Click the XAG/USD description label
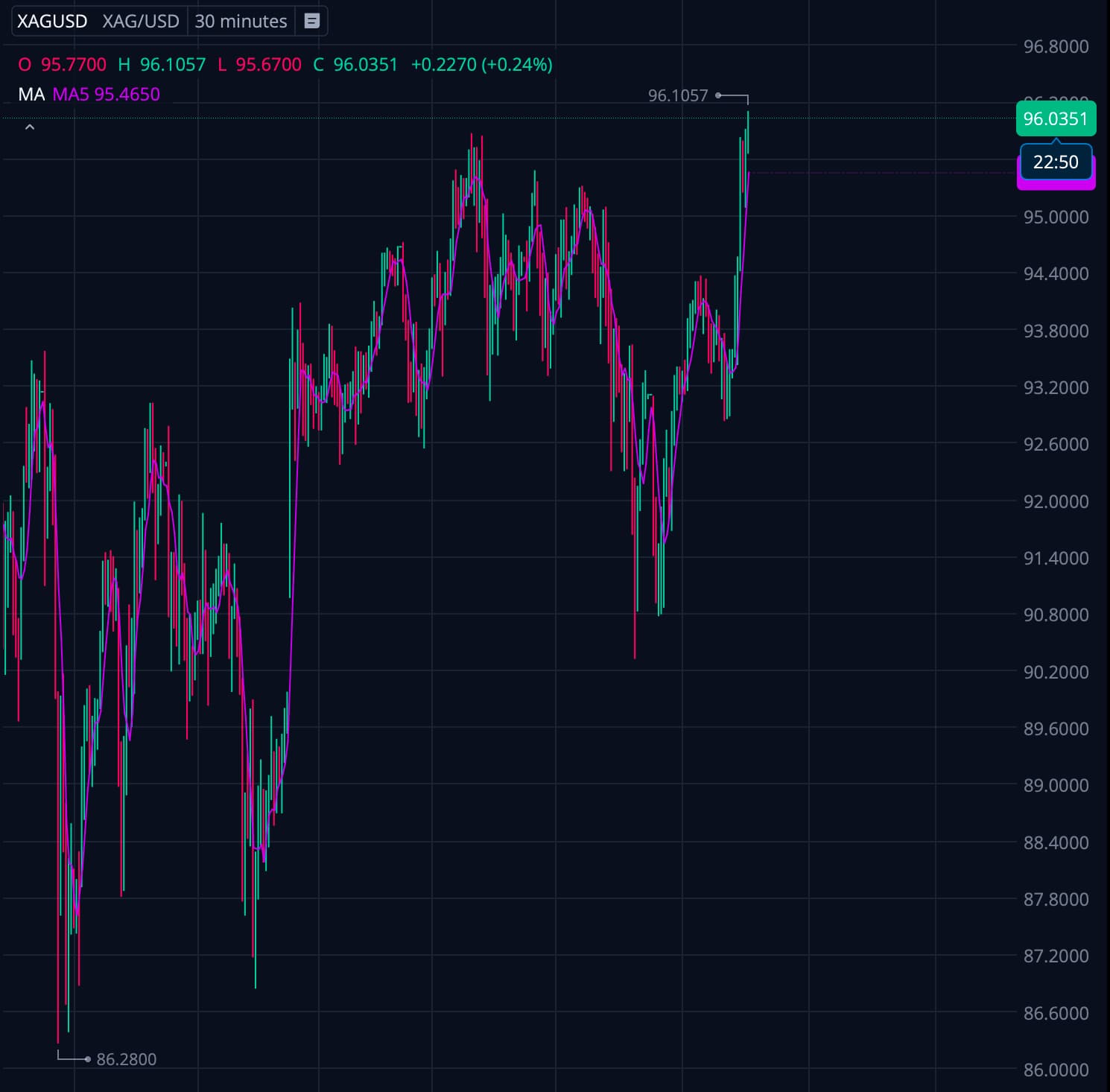 pyautogui.click(x=141, y=21)
